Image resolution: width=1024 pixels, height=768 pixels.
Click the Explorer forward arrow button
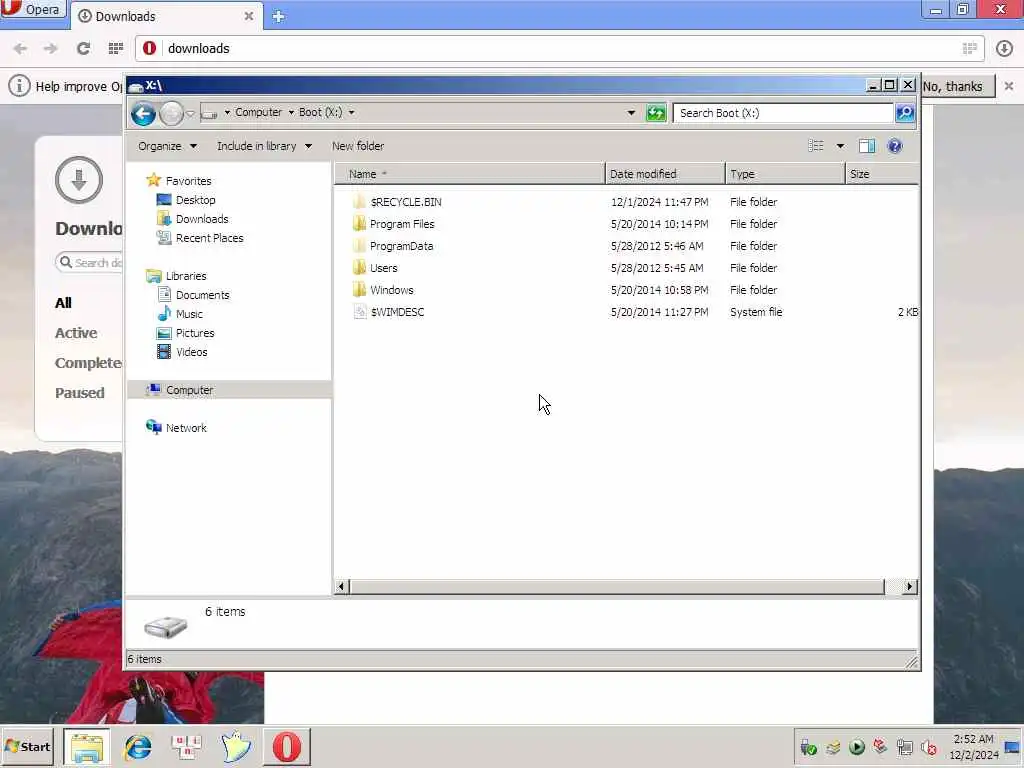(172, 114)
